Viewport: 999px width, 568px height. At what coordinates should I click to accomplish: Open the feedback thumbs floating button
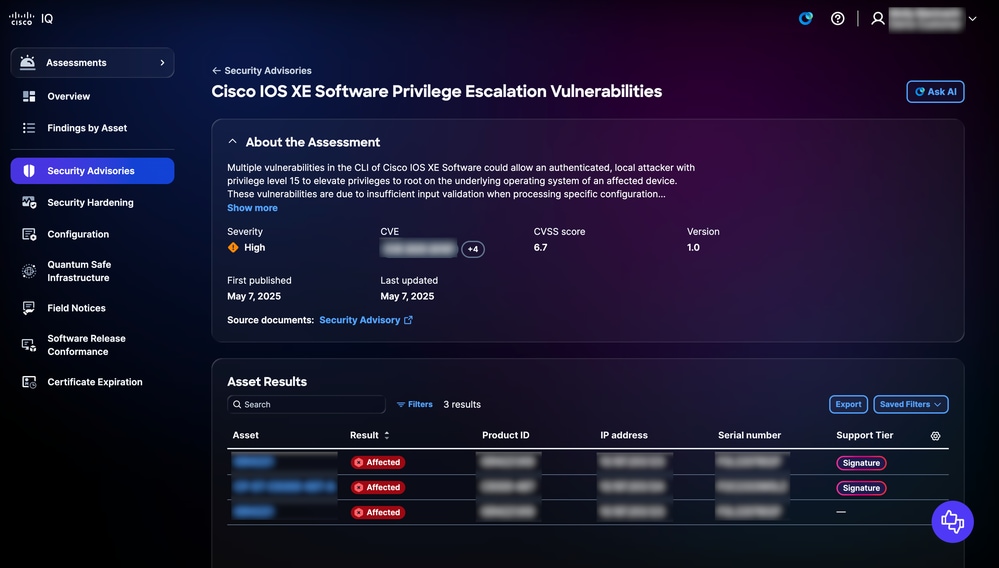tap(952, 522)
